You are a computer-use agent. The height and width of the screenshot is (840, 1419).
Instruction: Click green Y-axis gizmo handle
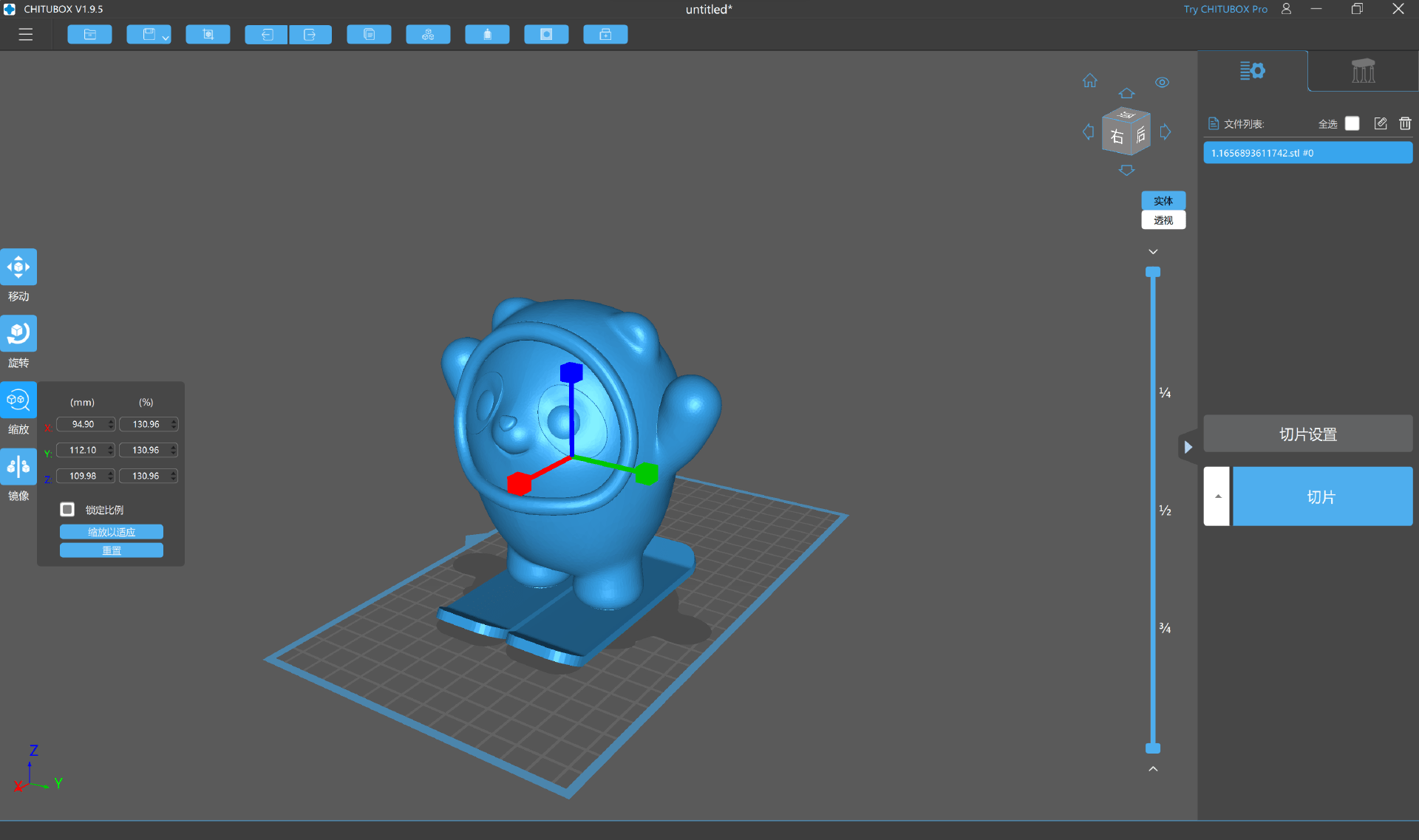coord(647,474)
